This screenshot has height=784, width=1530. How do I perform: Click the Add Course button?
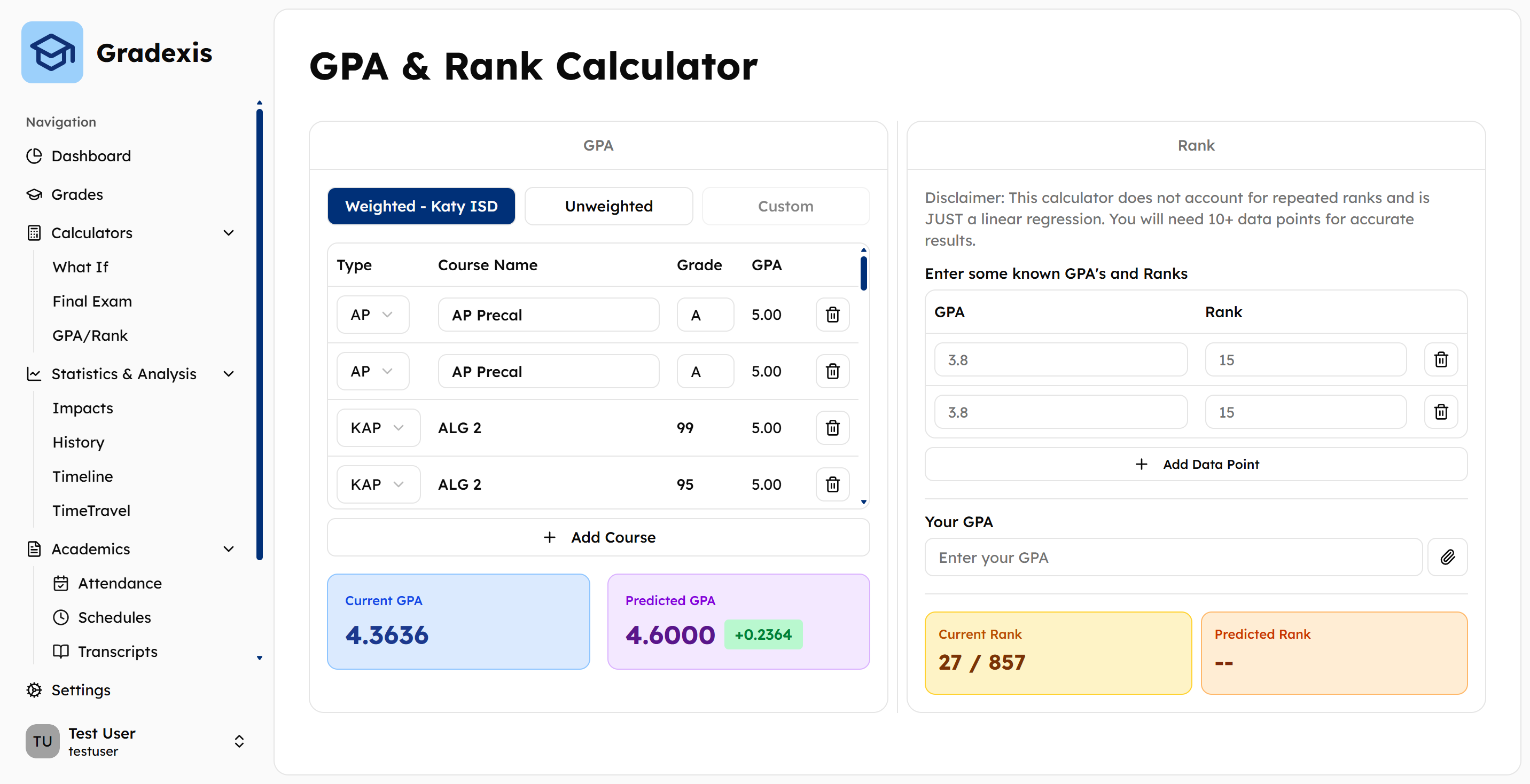point(598,537)
